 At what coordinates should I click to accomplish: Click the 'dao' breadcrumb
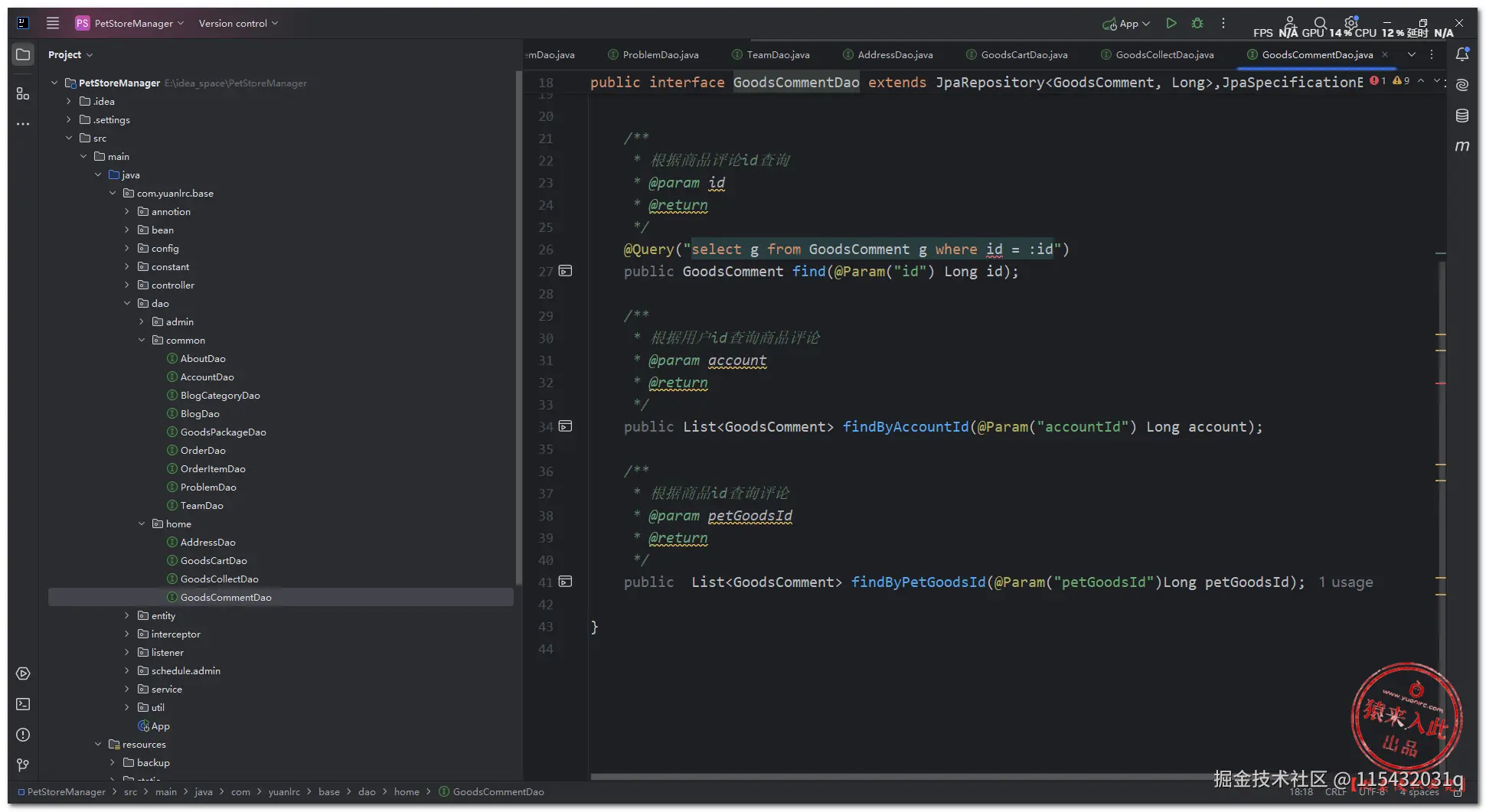pos(367,791)
